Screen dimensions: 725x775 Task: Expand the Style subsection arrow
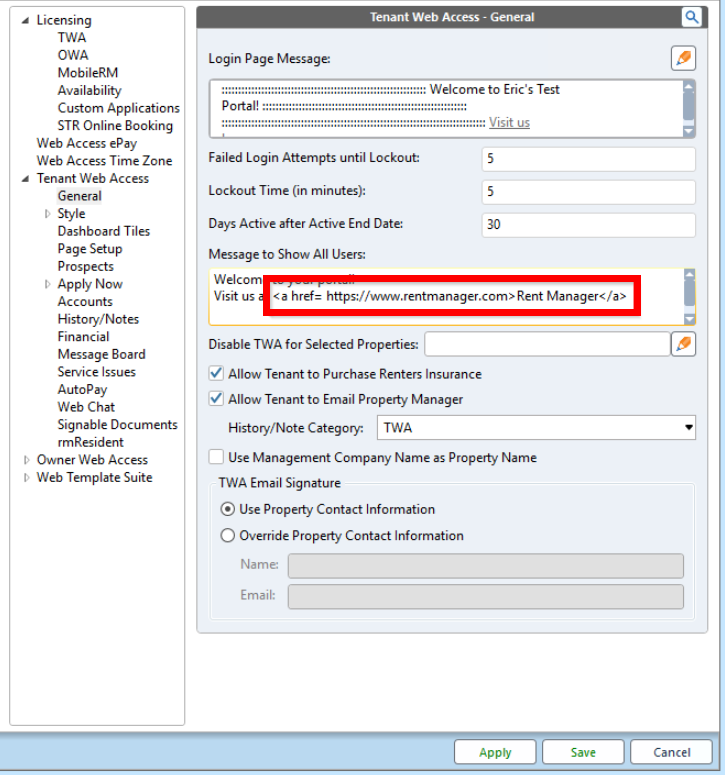47,214
